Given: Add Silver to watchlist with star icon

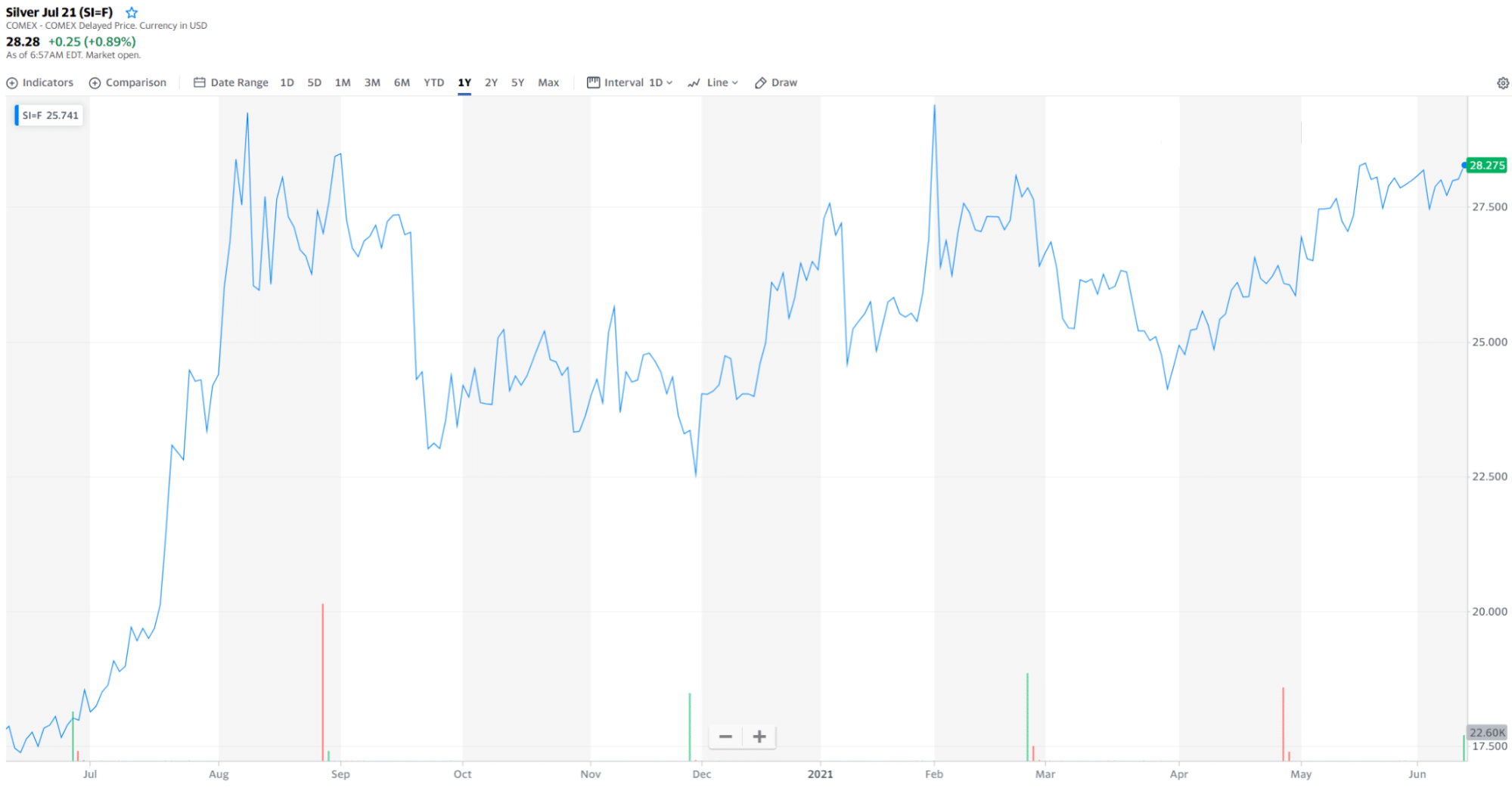Looking at the screenshot, I should click(132, 12).
